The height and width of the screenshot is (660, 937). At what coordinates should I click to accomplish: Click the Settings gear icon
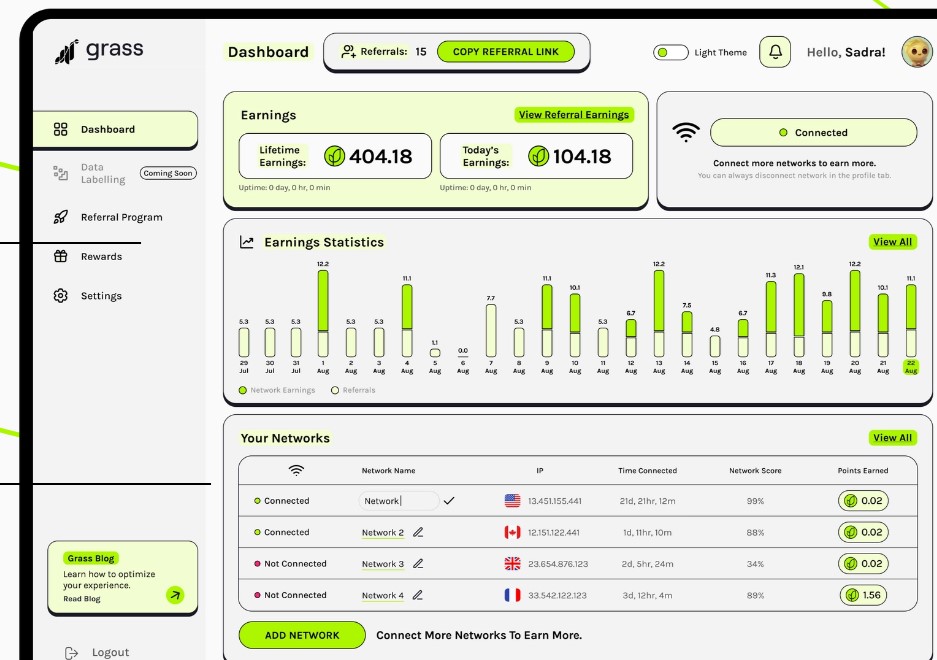(60, 295)
